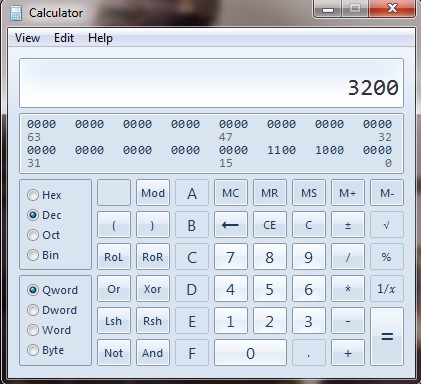
Task: Click the percent button
Action: (x=387, y=257)
